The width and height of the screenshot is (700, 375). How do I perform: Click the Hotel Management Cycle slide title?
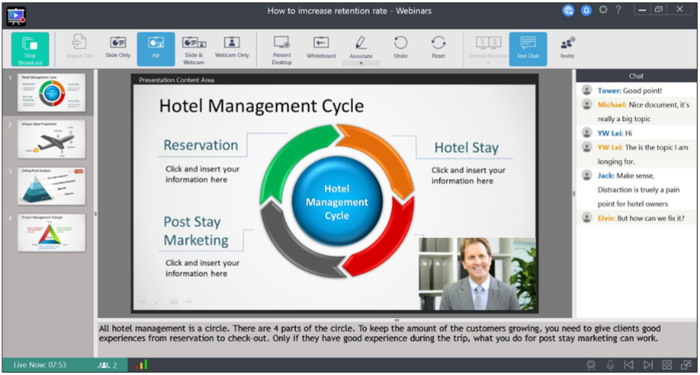[x=262, y=106]
